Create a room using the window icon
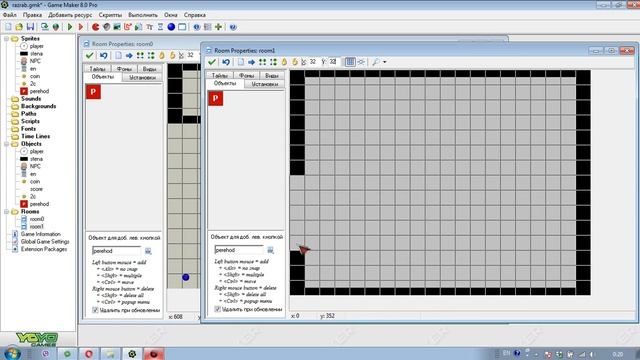The height and width of the screenshot is (360, 640). point(182,27)
